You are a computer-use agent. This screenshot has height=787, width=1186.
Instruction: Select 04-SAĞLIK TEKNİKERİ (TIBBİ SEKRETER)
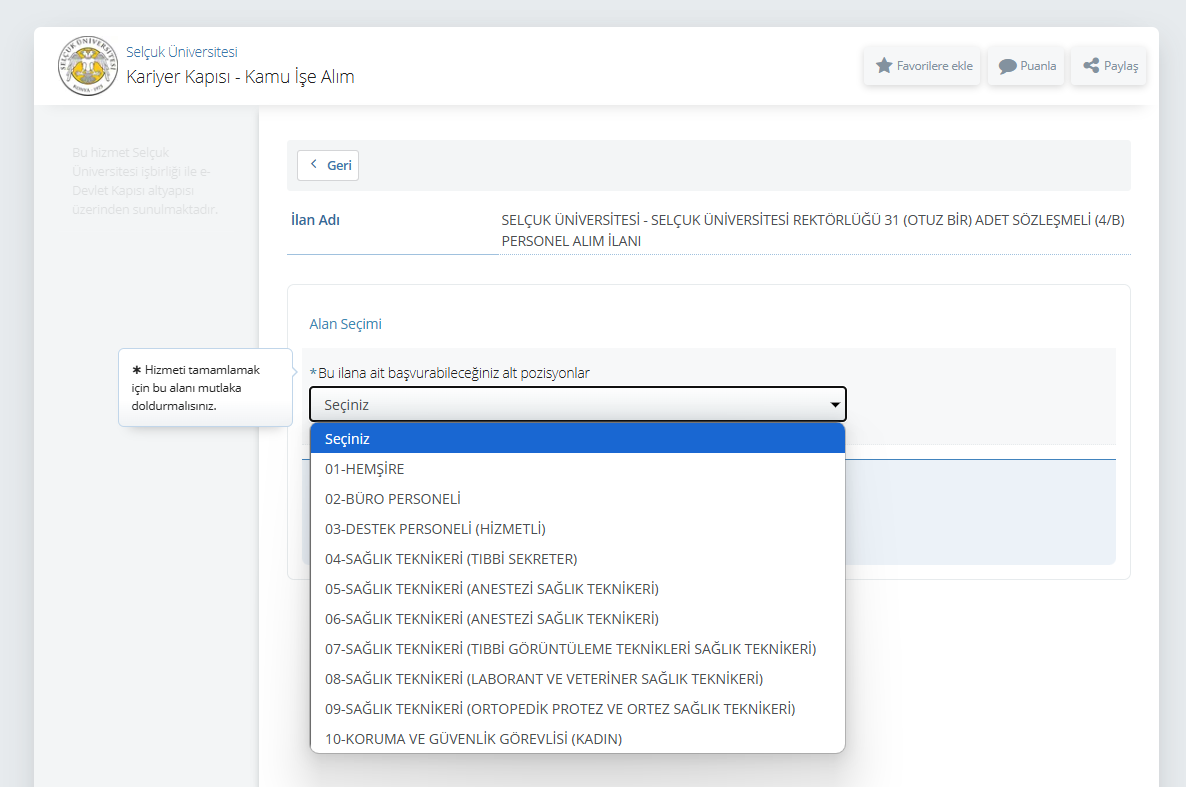click(x=578, y=559)
